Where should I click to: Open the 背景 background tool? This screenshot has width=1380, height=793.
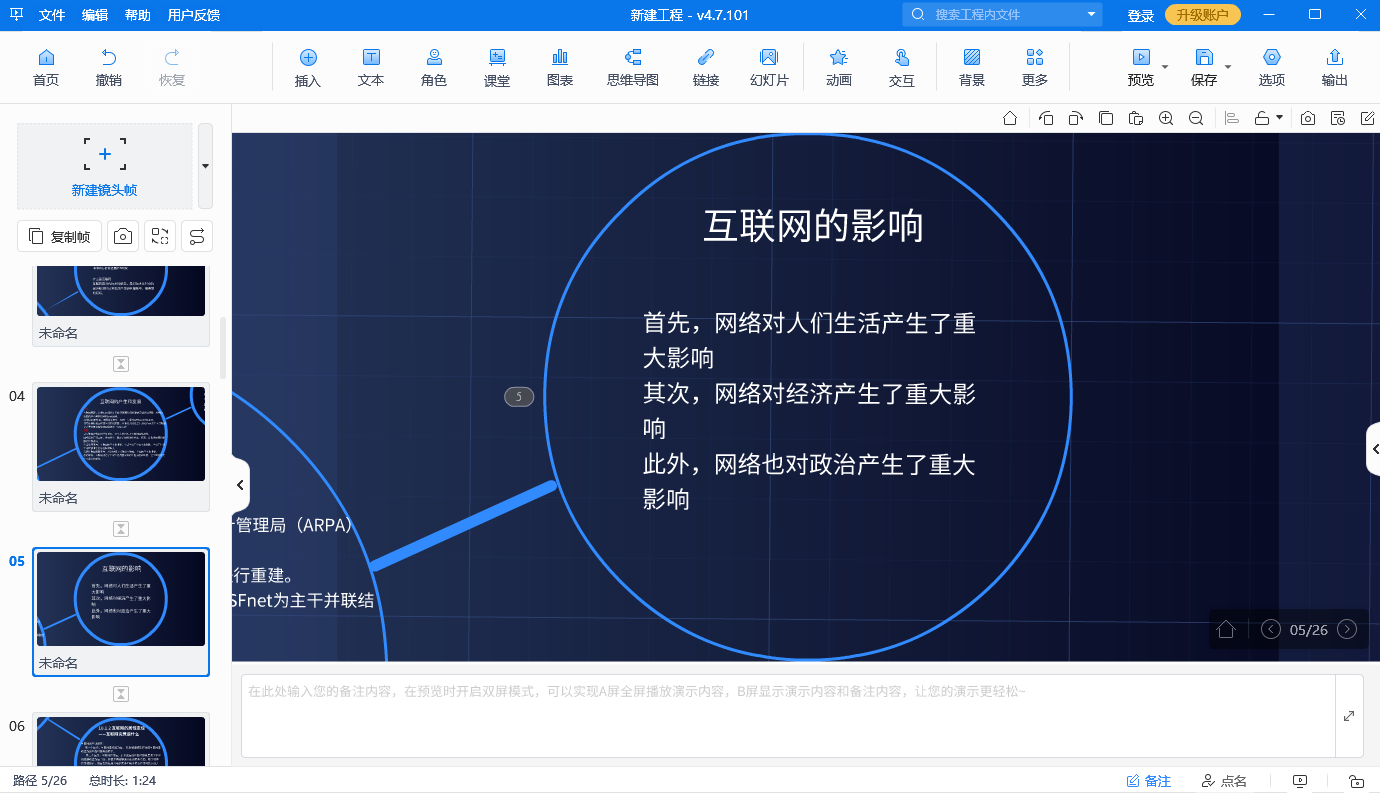tap(972, 68)
